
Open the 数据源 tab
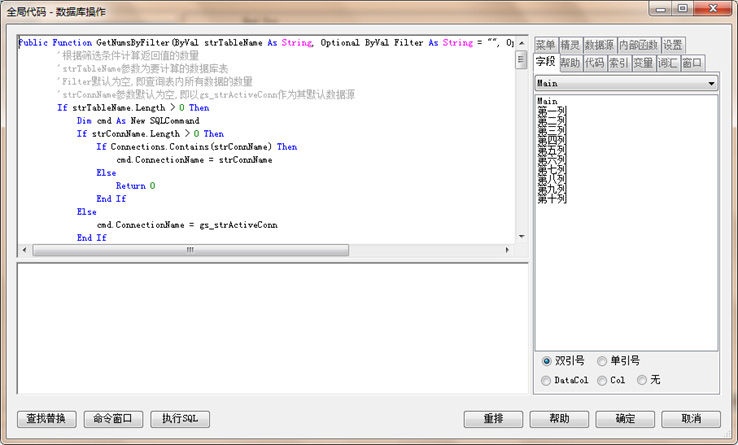600,45
